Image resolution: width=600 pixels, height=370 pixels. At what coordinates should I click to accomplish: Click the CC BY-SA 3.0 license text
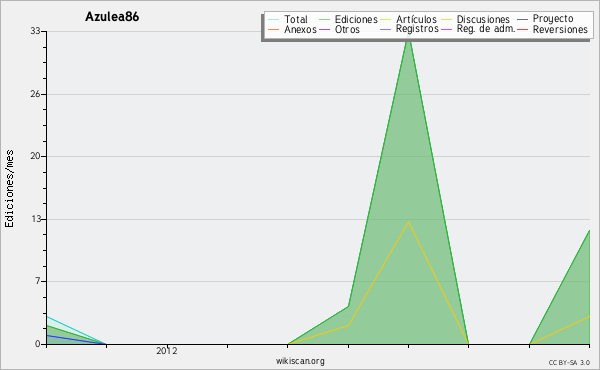pos(569,362)
